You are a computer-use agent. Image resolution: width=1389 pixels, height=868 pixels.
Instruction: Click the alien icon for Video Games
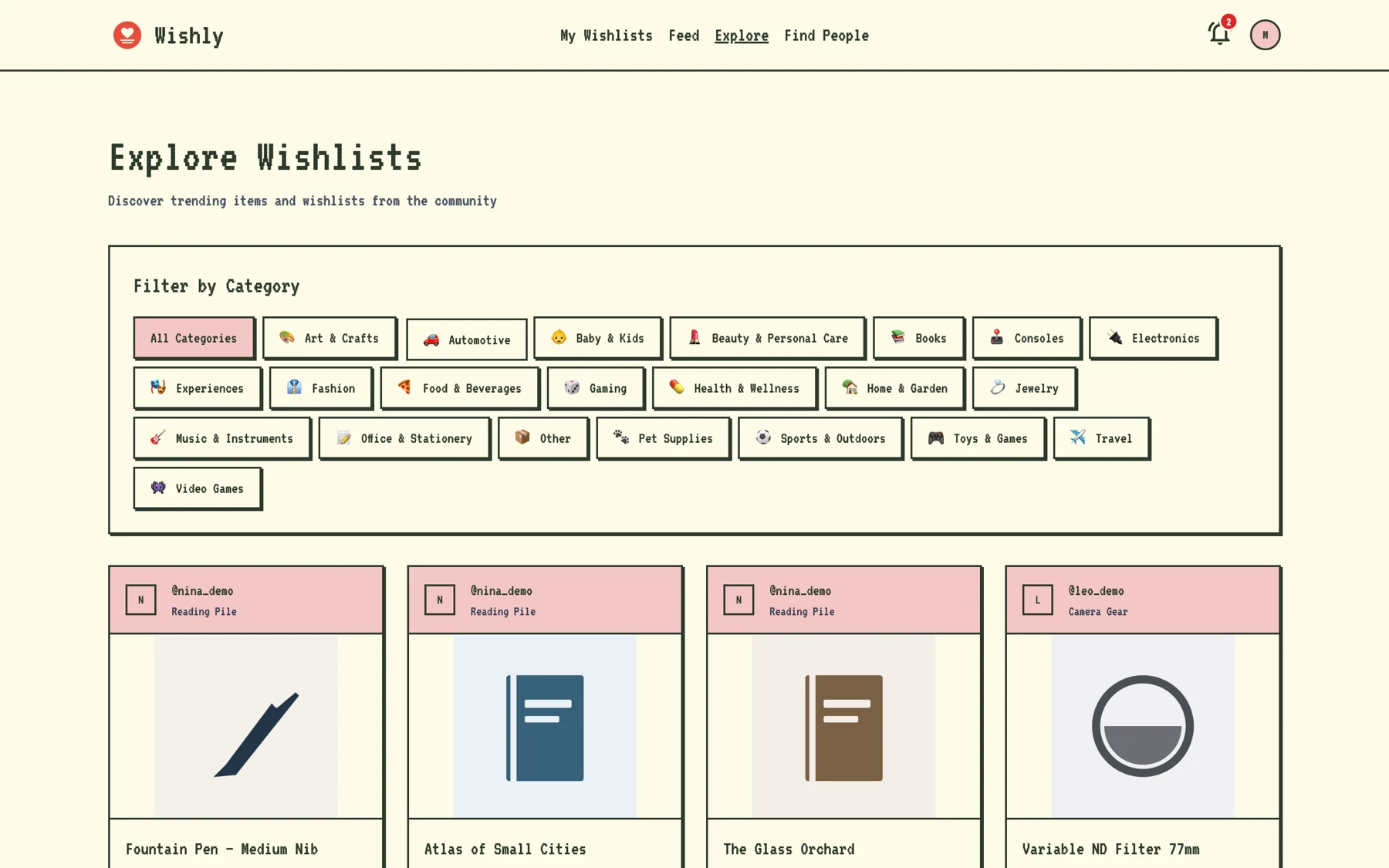pos(158,488)
